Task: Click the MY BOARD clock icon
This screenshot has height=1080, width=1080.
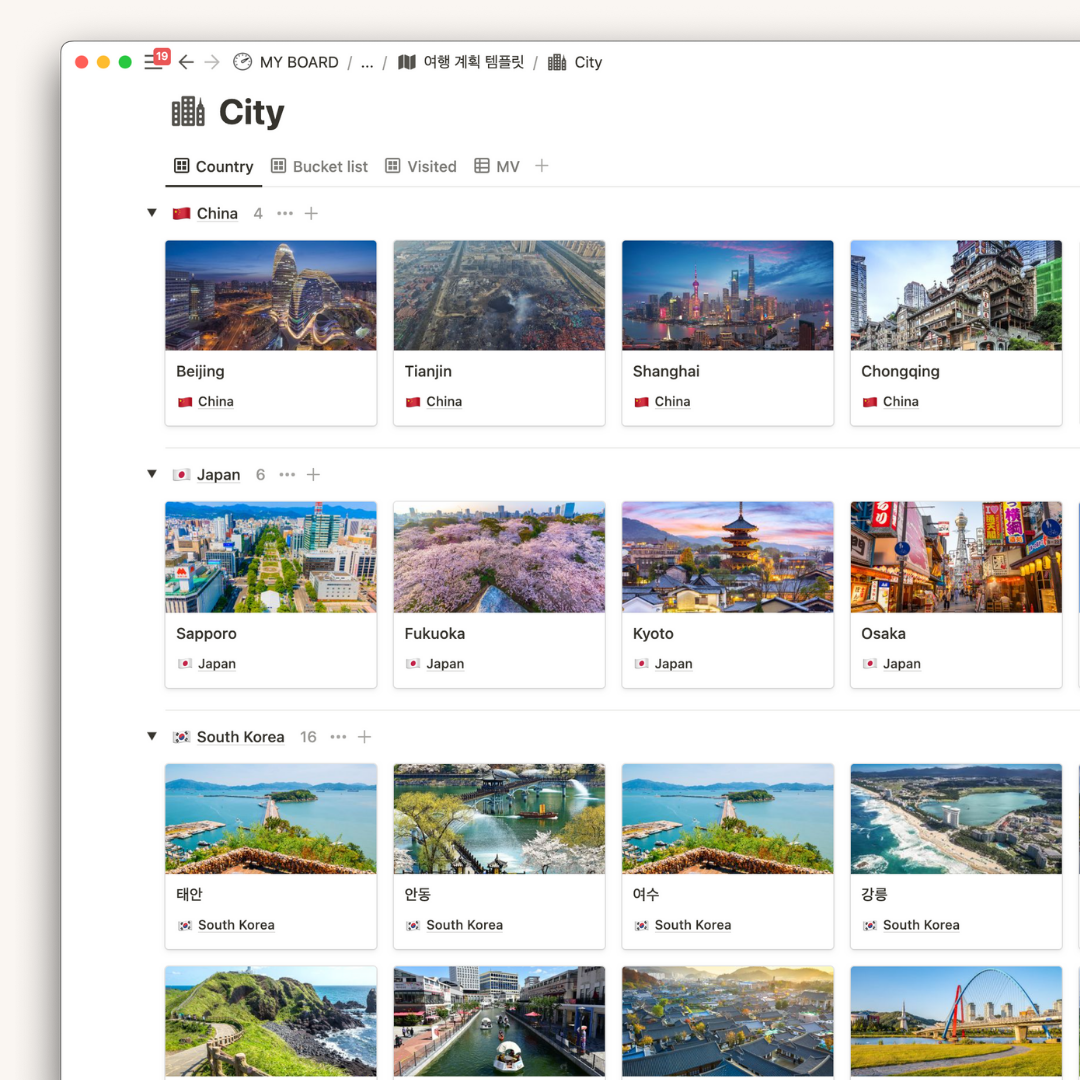Action: click(242, 62)
